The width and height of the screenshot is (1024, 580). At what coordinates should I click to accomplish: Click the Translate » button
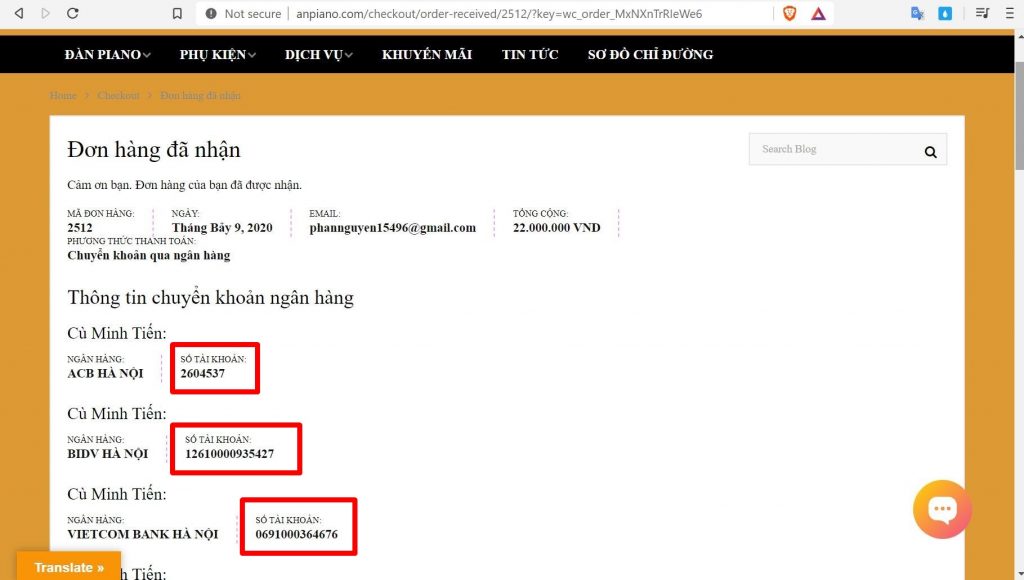69,567
